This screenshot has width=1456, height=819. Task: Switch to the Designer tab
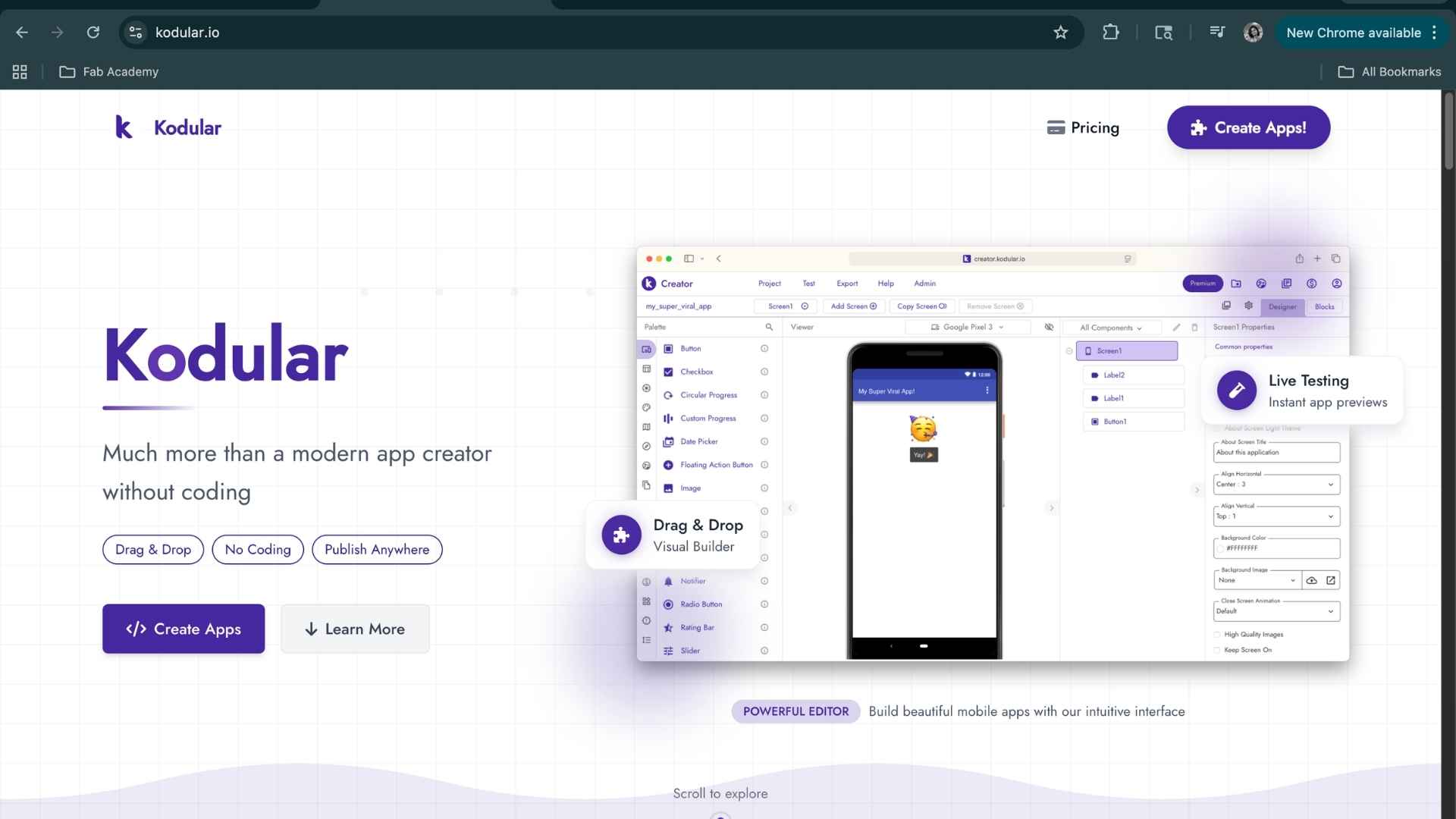point(1282,306)
